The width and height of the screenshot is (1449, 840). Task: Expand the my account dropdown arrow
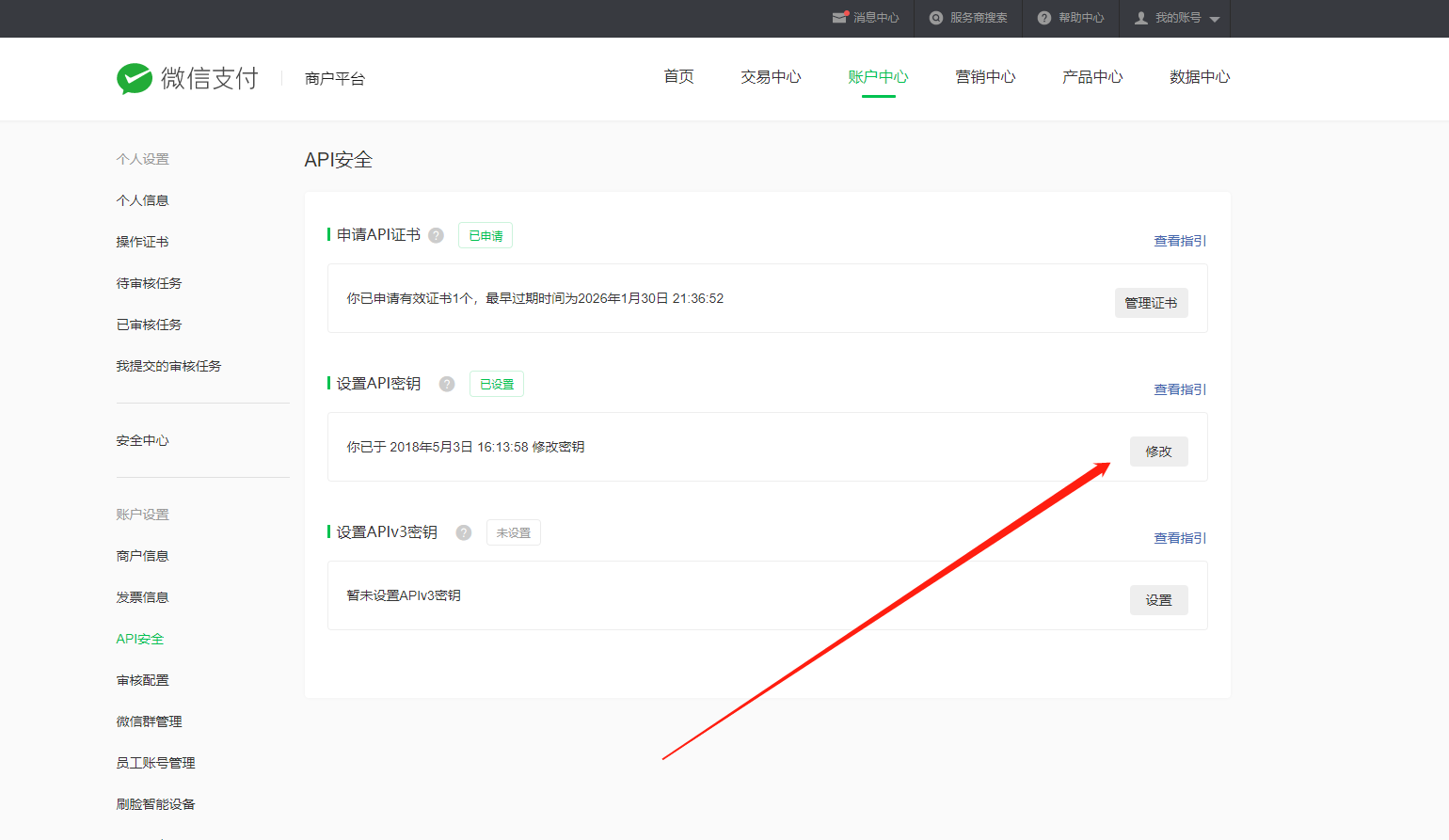1215,19
